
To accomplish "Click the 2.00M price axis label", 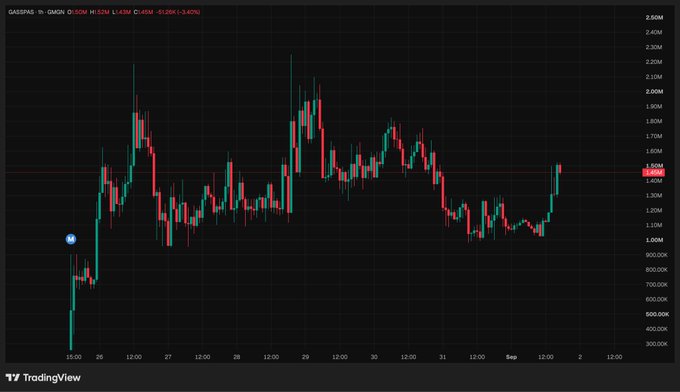I will 654,91.
